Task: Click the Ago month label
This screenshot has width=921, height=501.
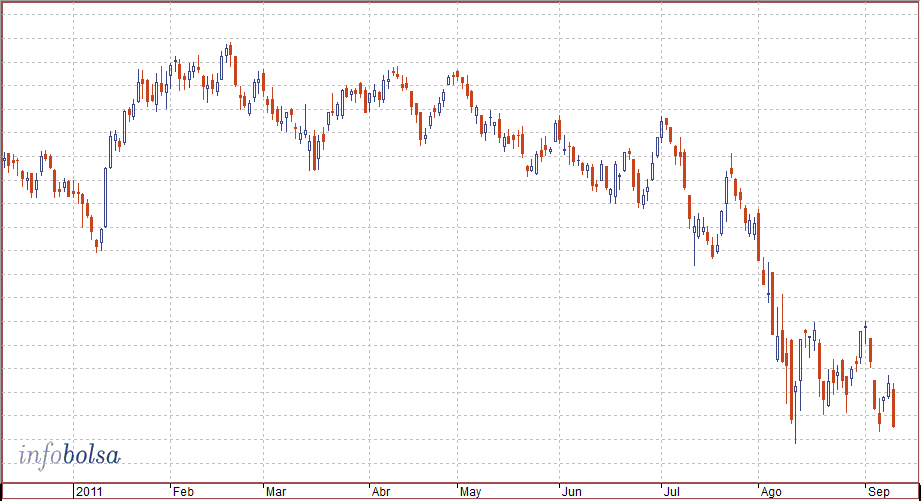Action: click(771, 492)
